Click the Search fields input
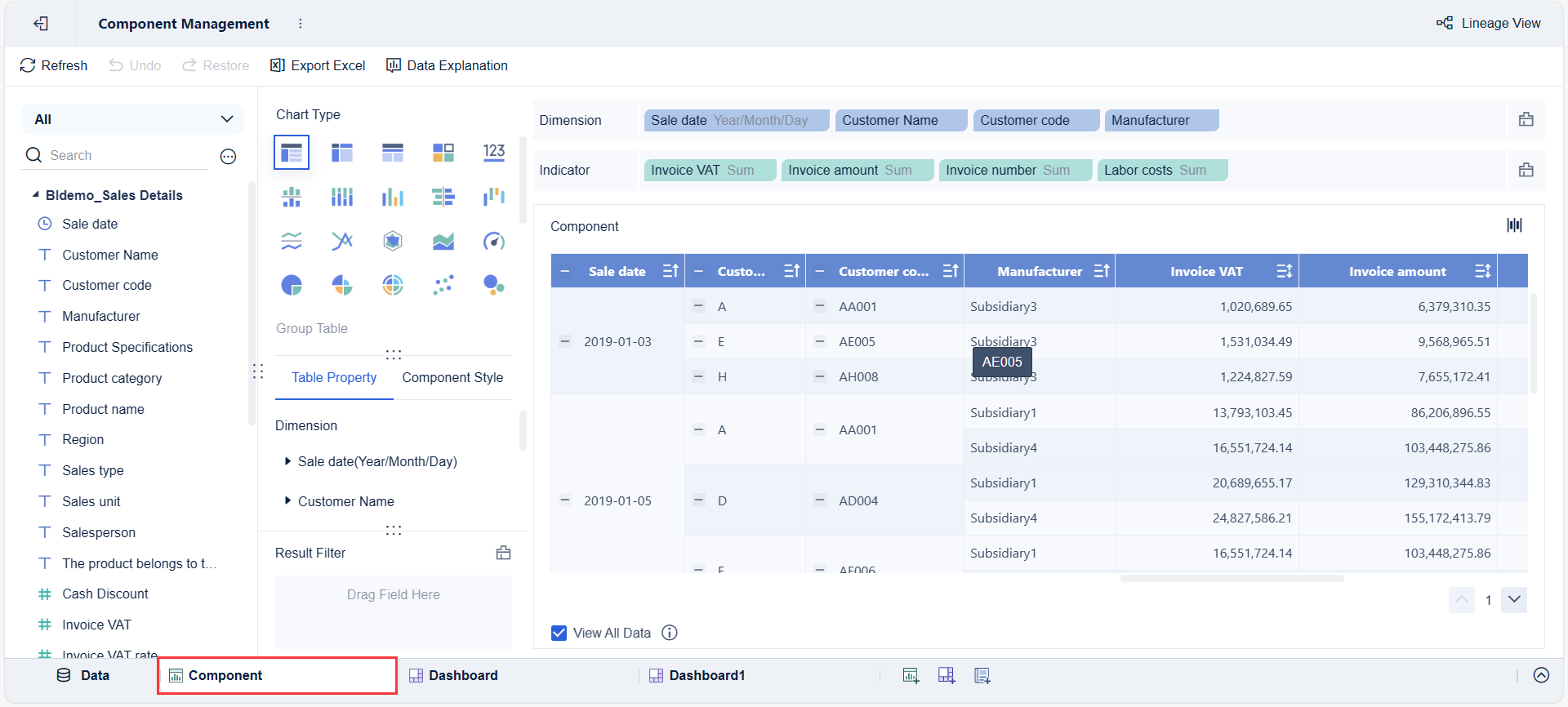The height and width of the screenshot is (707, 1568). click(x=114, y=155)
